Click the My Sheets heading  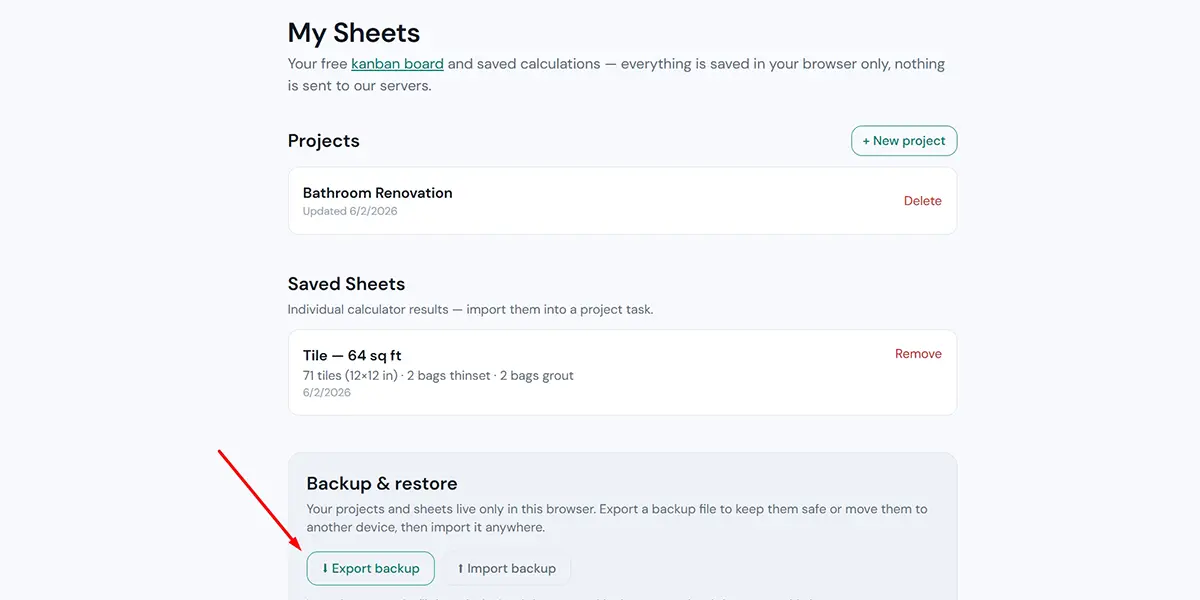click(x=354, y=33)
